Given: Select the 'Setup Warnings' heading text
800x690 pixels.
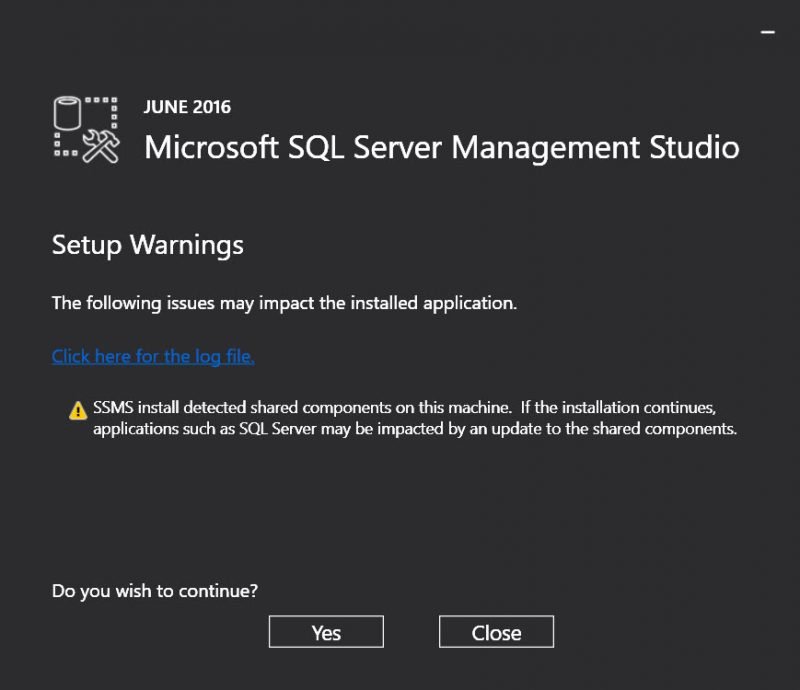Looking at the screenshot, I should [147, 245].
